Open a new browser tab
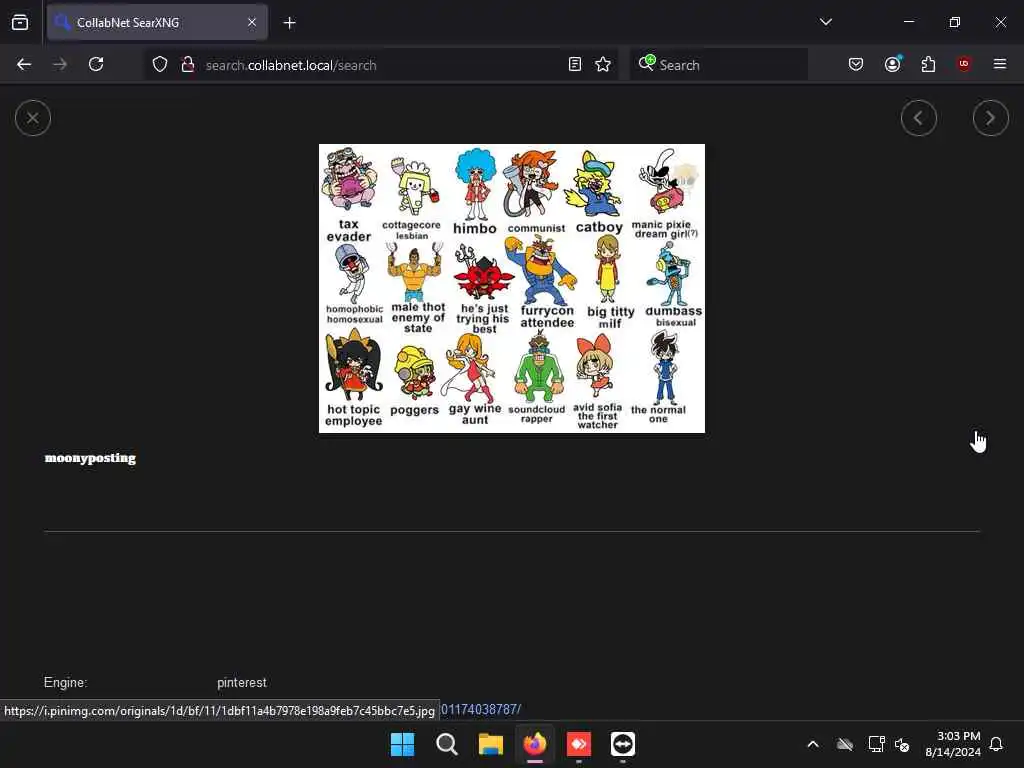 (x=289, y=23)
